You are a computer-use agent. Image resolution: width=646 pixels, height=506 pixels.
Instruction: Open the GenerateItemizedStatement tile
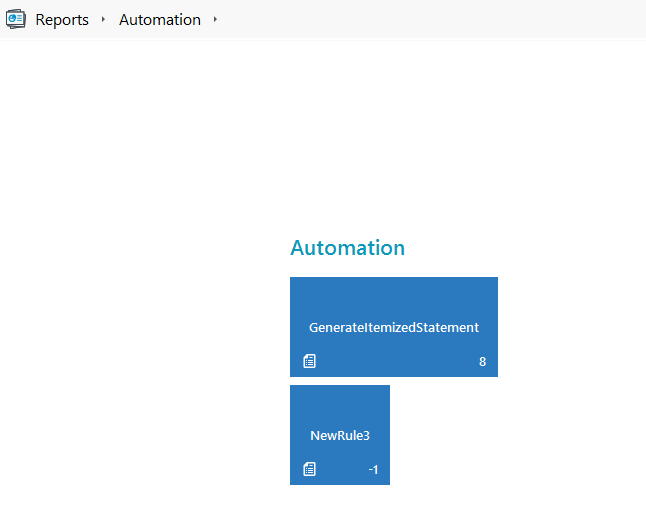pos(393,327)
